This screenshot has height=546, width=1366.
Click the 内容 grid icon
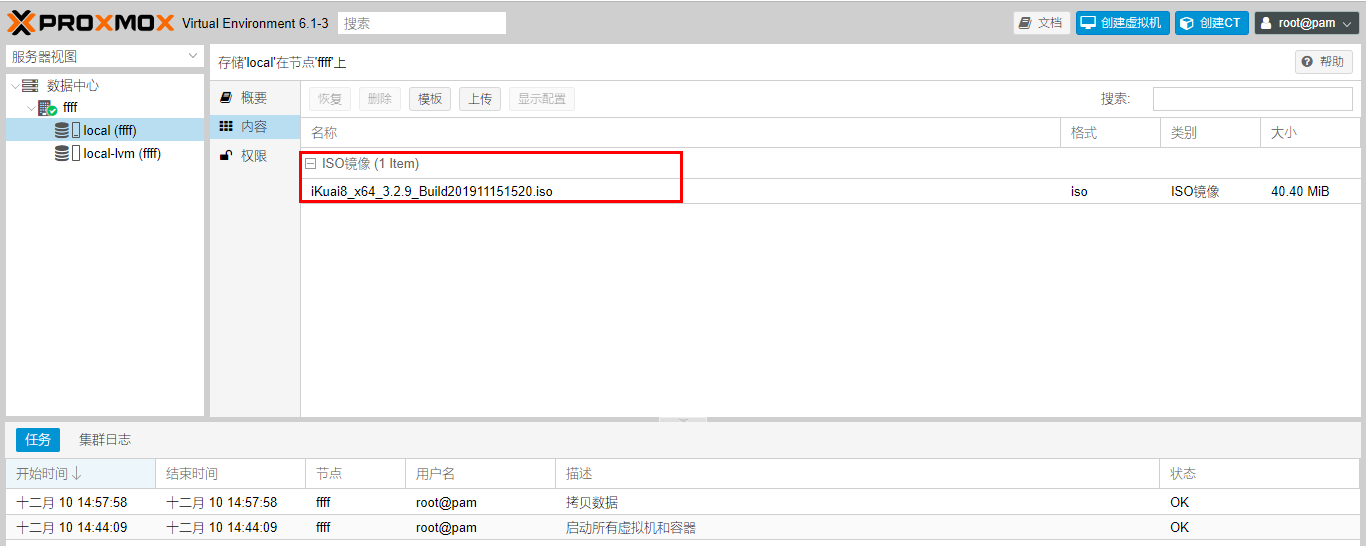click(x=226, y=126)
